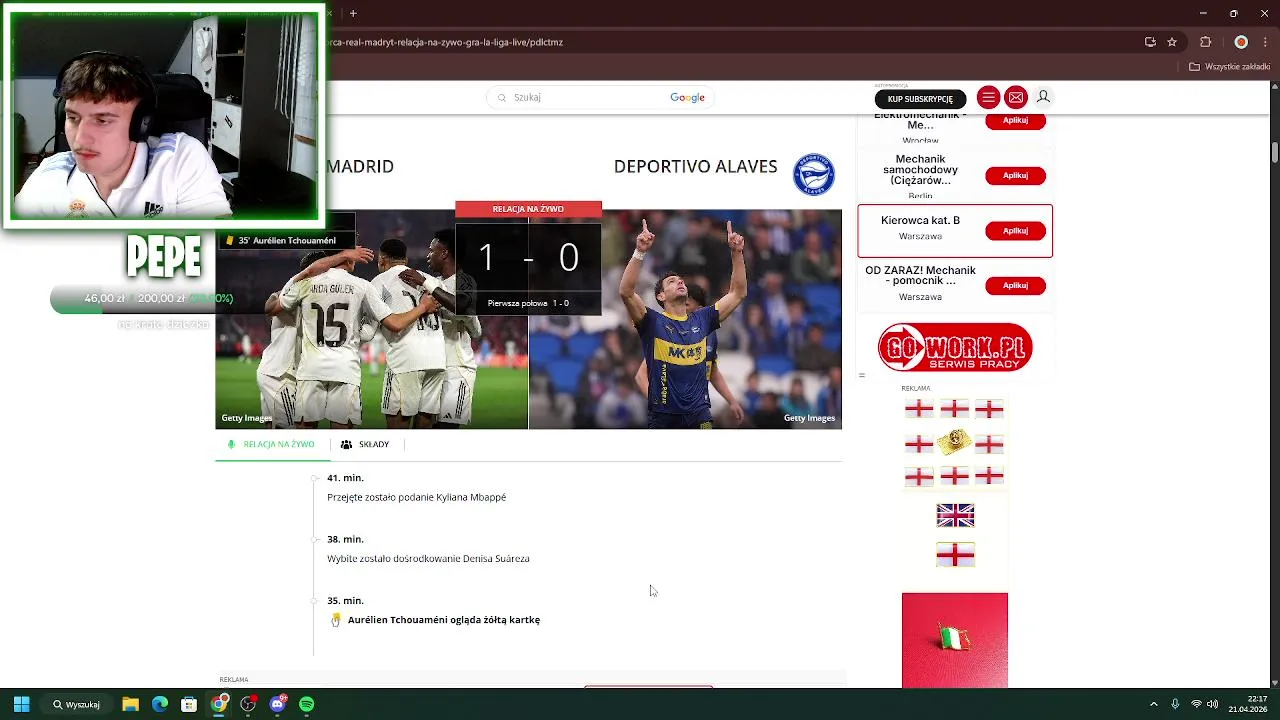Click the red RELACJA NA ŻYWO score label

click(x=528, y=209)
